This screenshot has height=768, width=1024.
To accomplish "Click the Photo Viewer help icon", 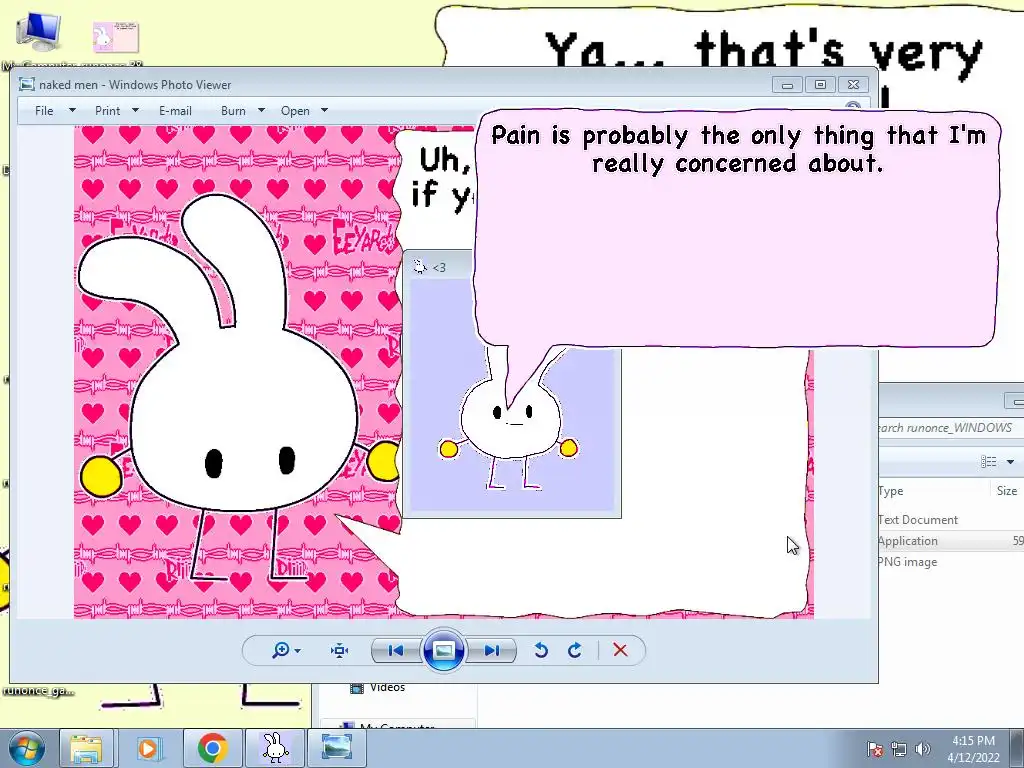I will click(x=853, y=107).
